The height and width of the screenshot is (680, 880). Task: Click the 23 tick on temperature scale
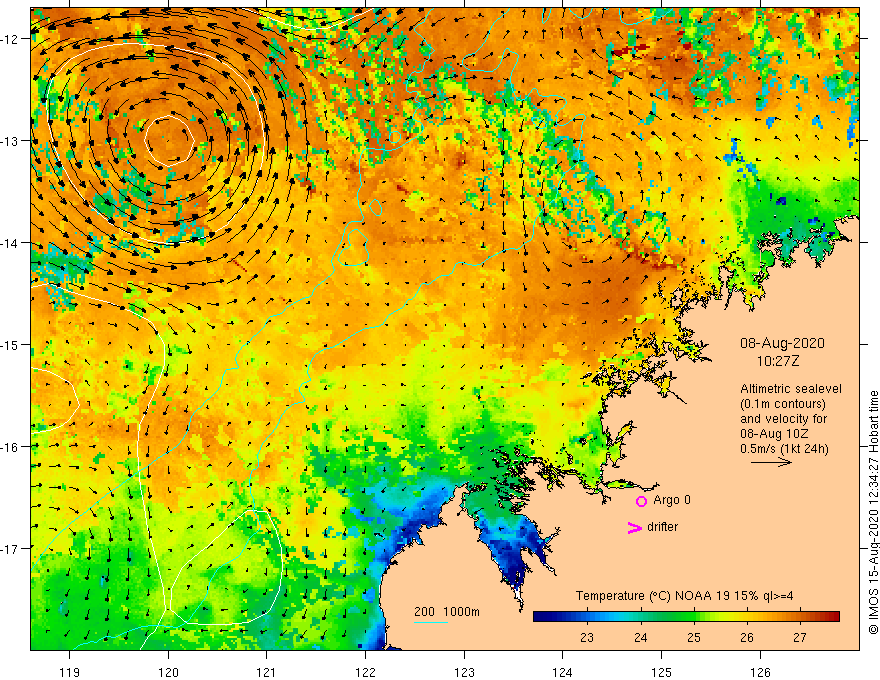click(587, 638)
